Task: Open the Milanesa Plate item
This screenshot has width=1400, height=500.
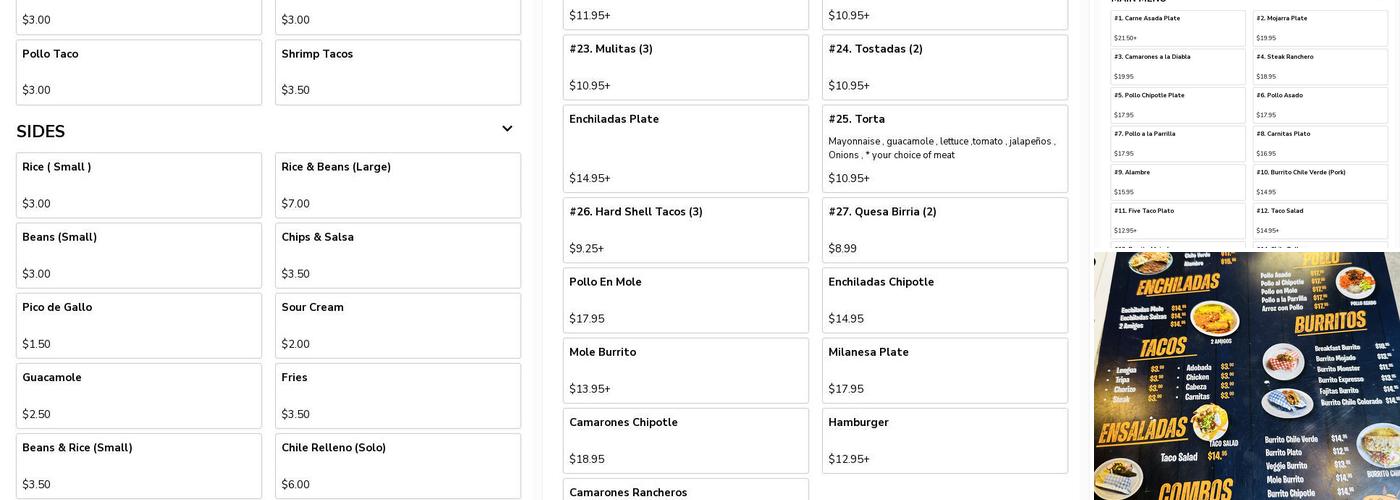Action: click(944, 370)
